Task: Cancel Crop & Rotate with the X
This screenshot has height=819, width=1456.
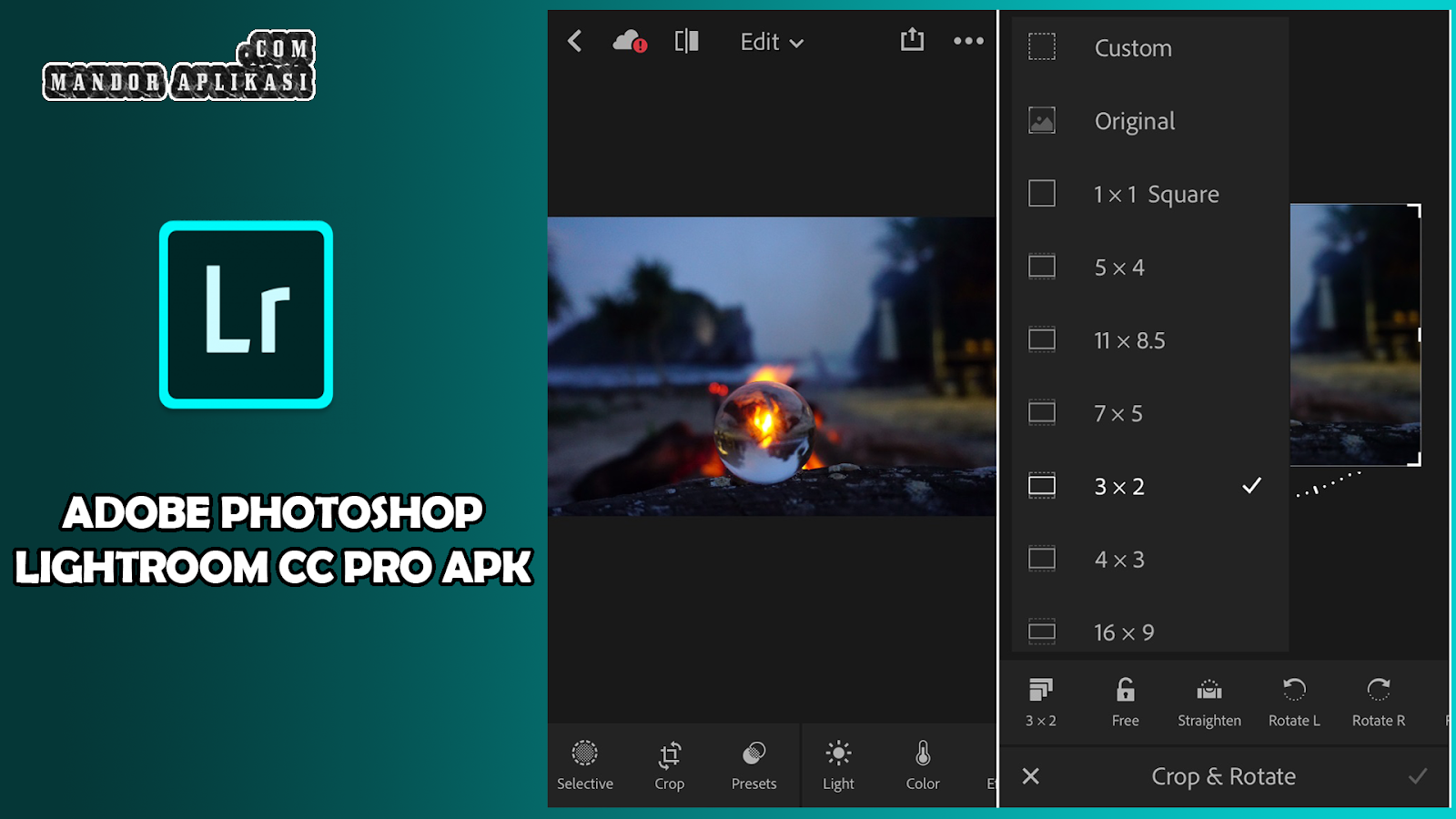Action: (1030, 776)
